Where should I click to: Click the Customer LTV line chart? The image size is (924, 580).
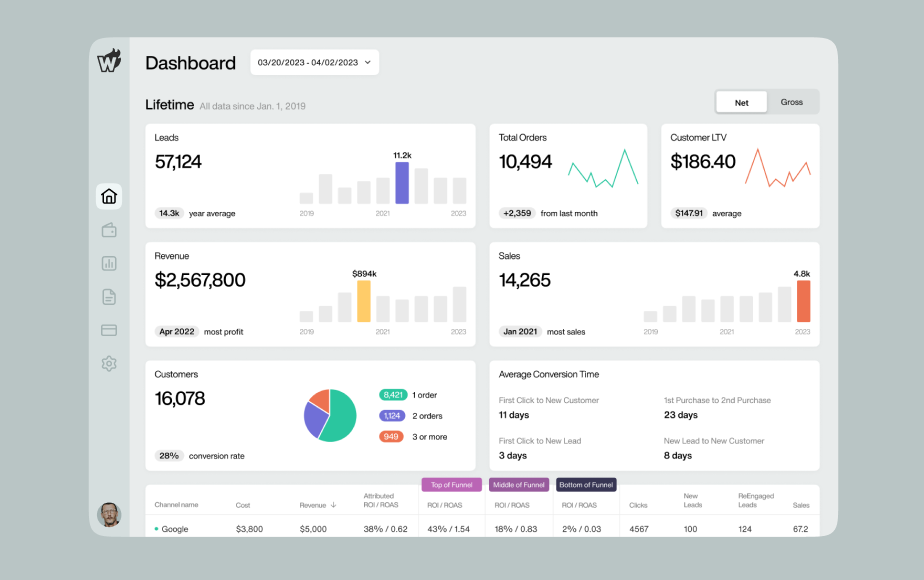point(778,168)
